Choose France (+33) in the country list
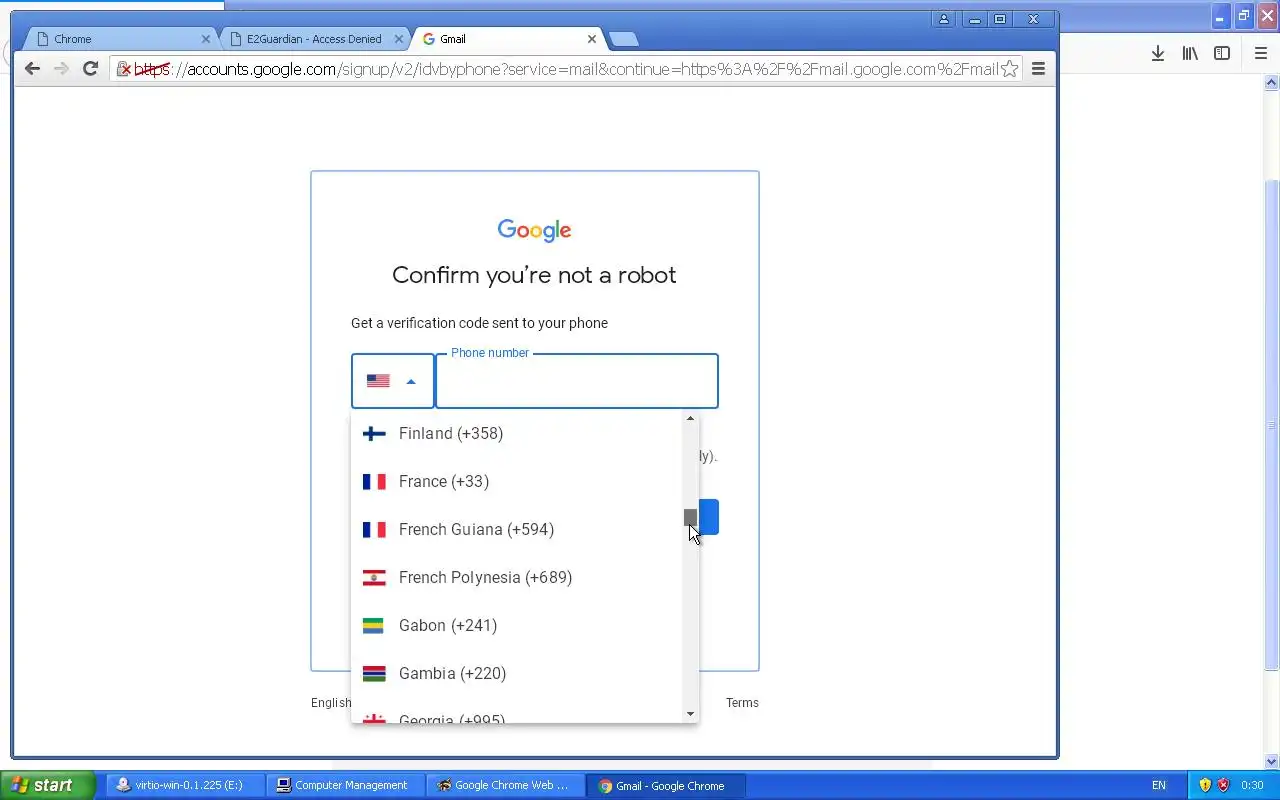 coord(517,481)
